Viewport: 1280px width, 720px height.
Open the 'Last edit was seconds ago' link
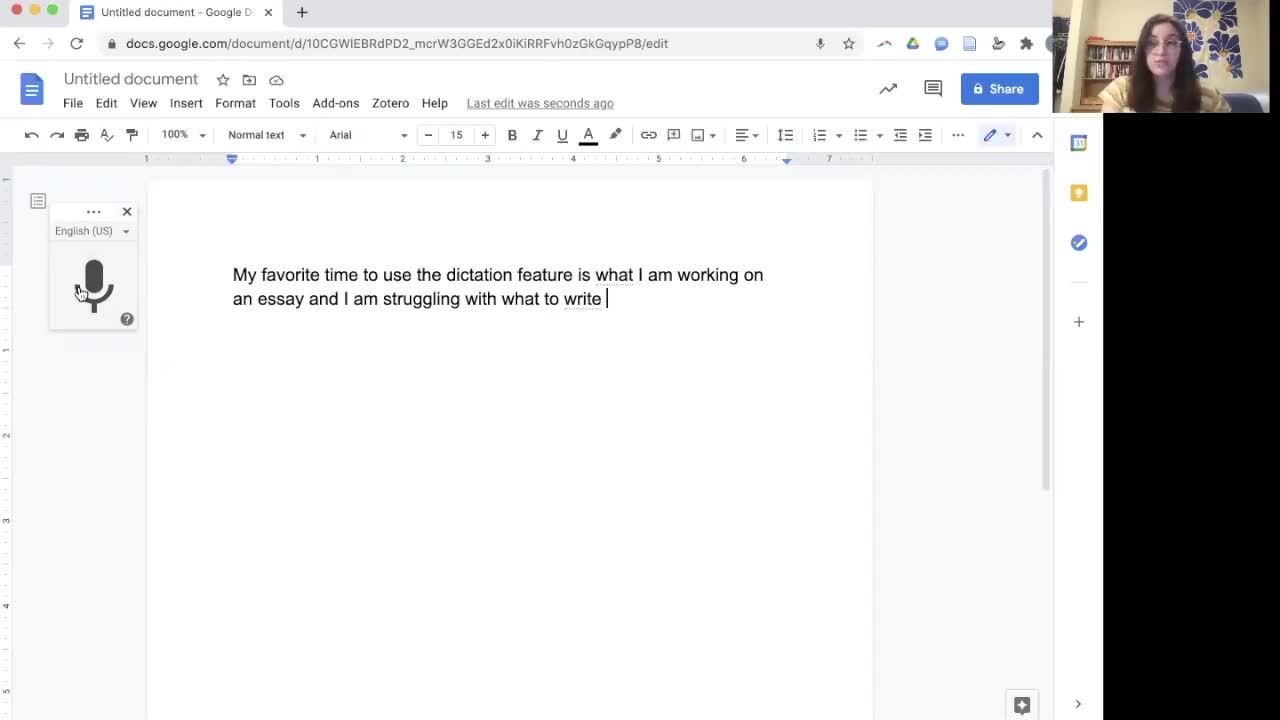click(540, 103)
